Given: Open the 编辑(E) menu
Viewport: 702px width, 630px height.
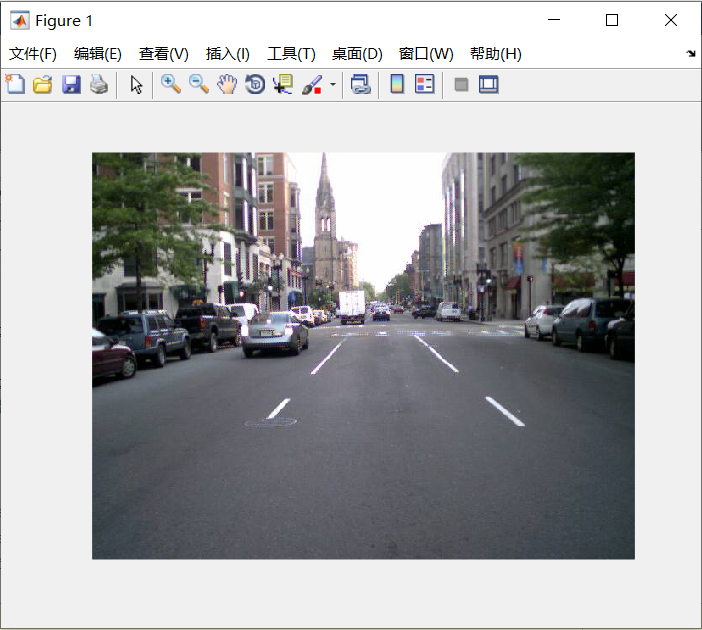Looking at the screenshot, I should pos(98,54).
